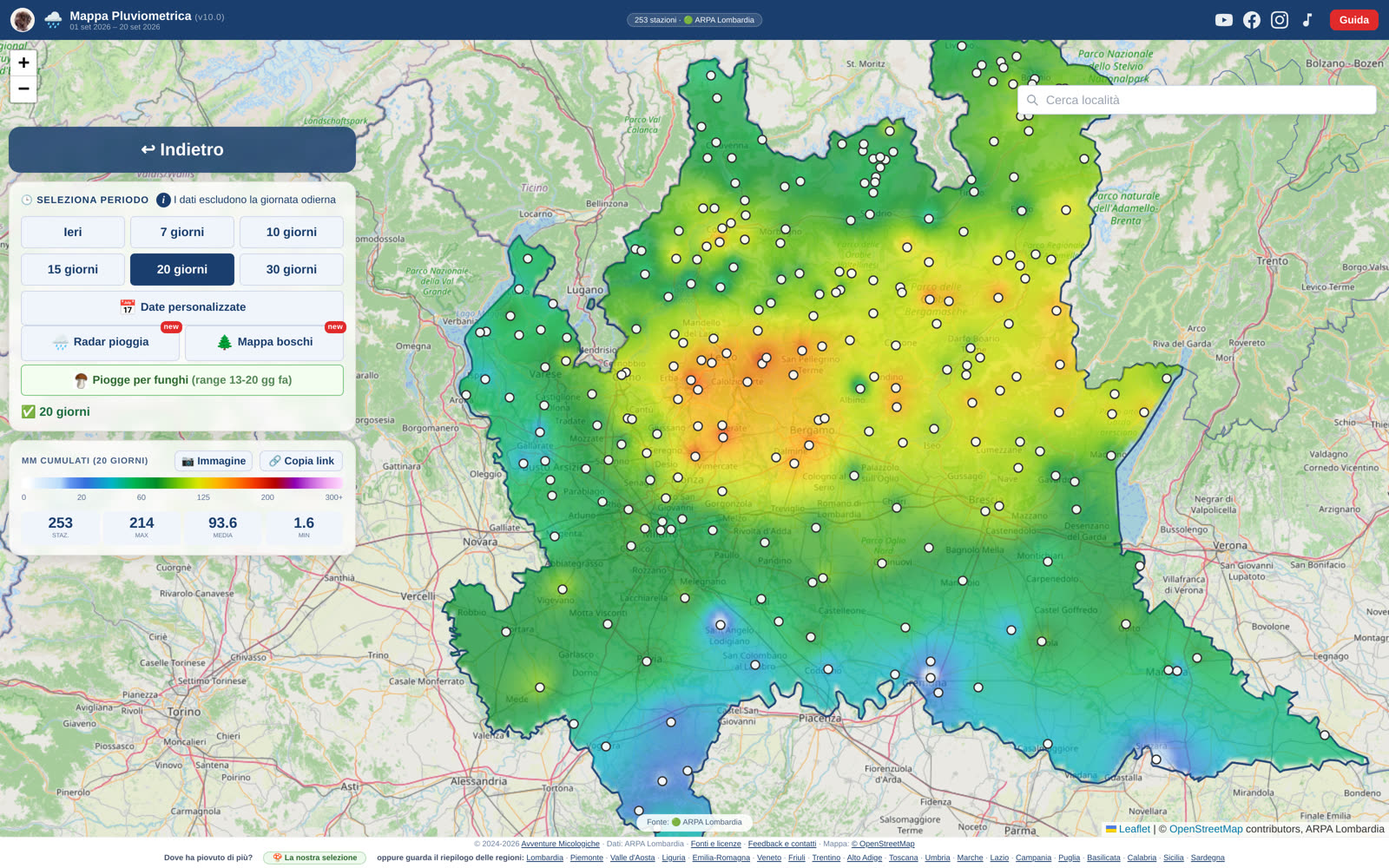Click the Copia link button

301,461
